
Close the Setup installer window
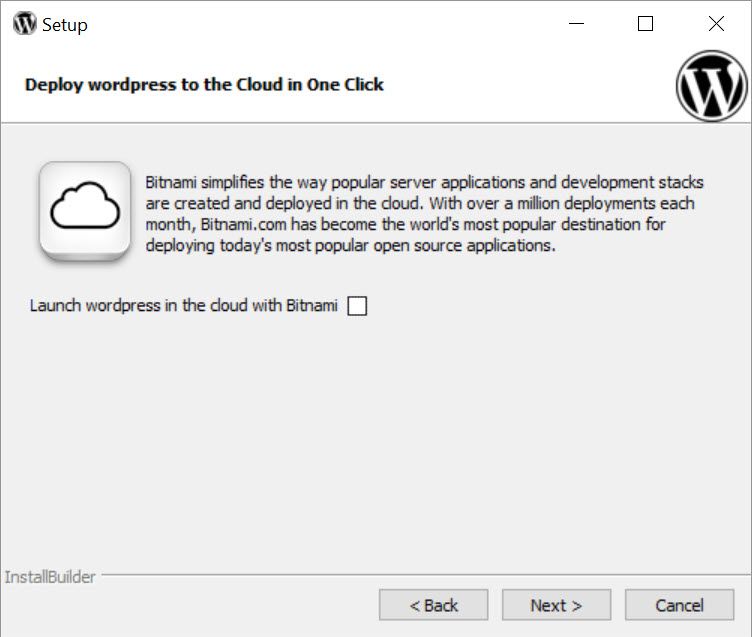(x=716, y=23)
